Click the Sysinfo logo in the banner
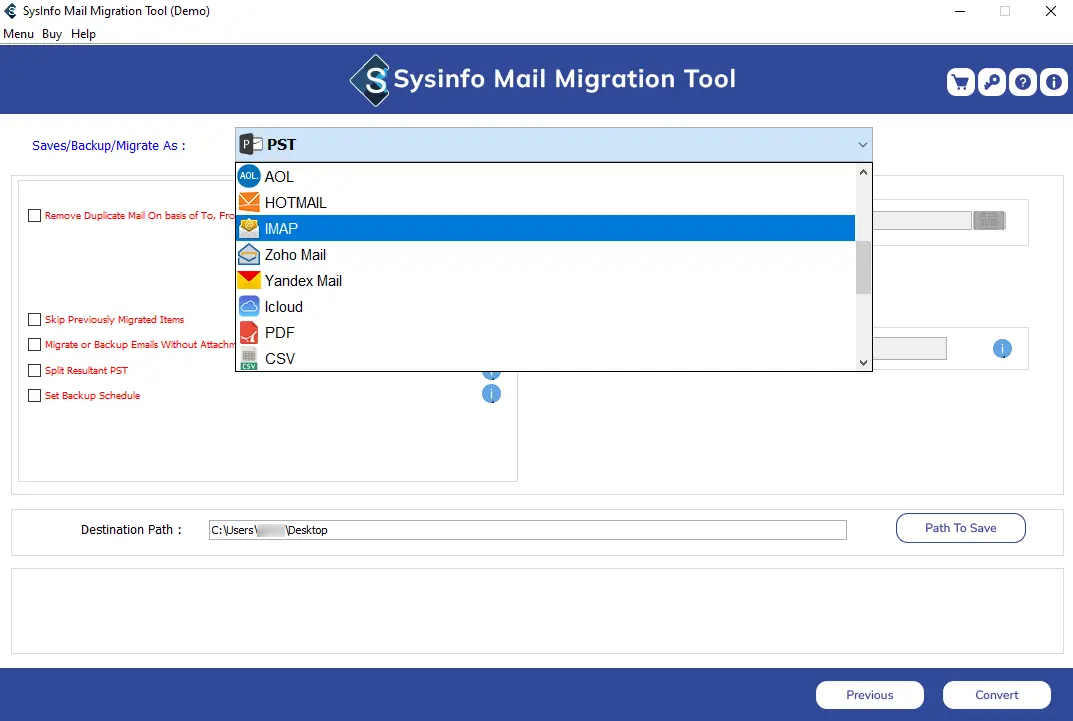The image size is (1073, 721). click(370, 80)
